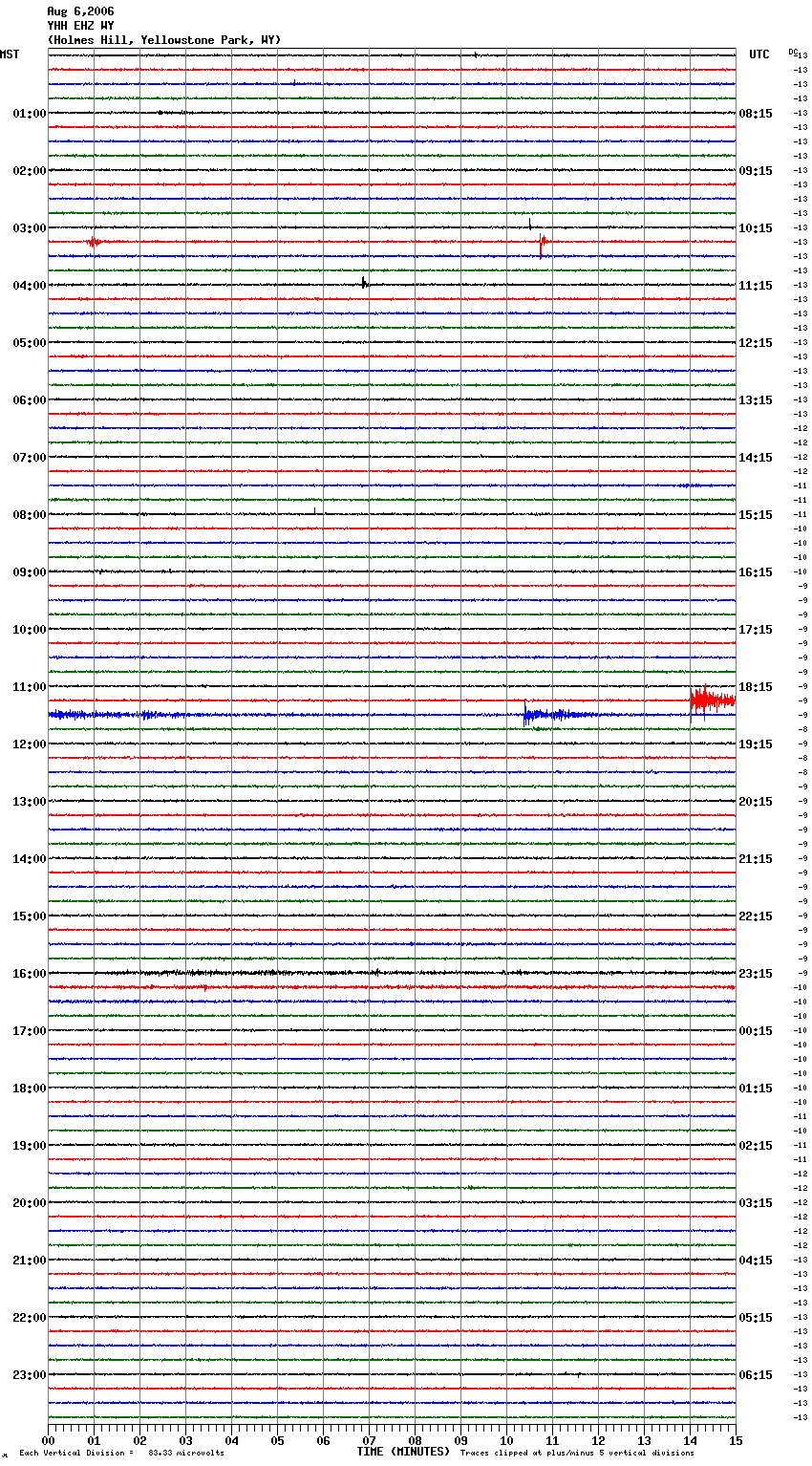Viewport: 812px width, 1466px height.
Task: Select the 11:00 MST time label
Action: (x=30, y=687)
